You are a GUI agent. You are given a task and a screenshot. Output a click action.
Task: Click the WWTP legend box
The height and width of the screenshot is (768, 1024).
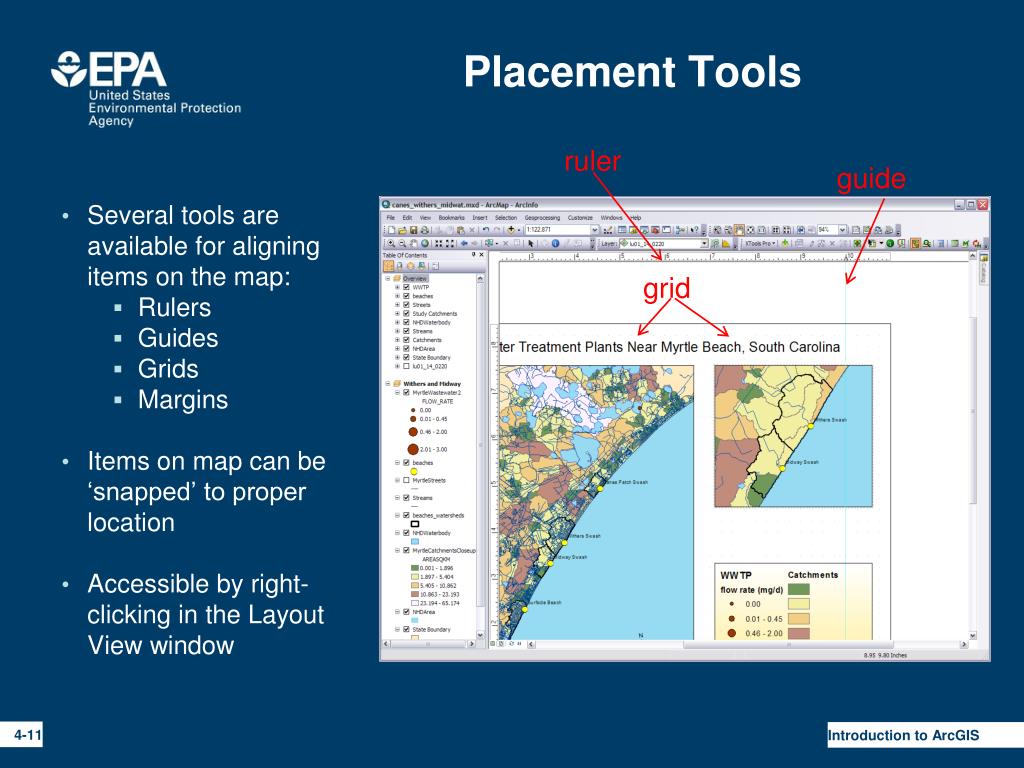point(793,601)
